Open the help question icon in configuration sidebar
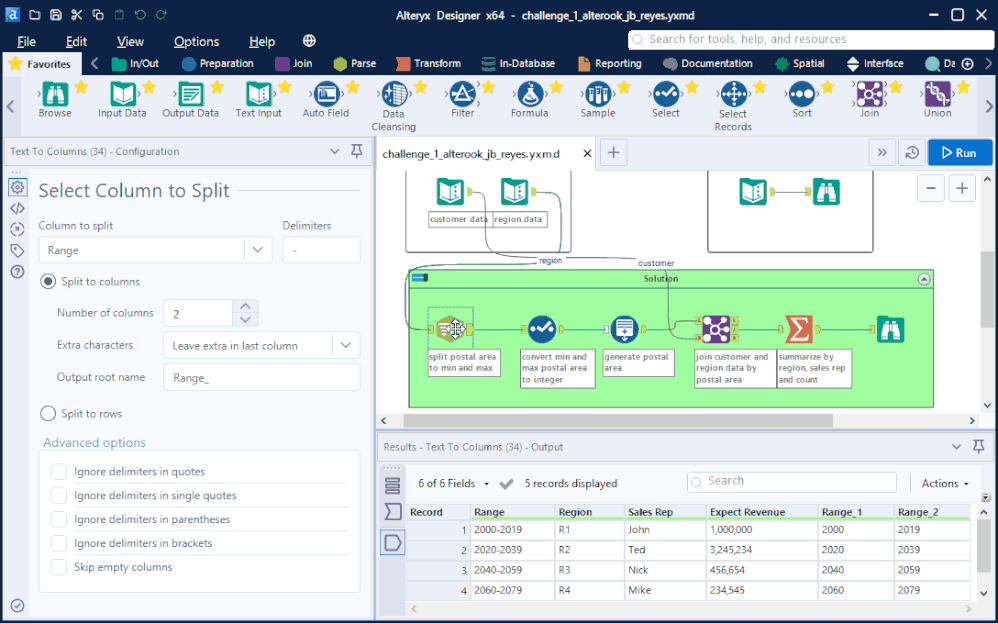Viewport: 998px width, 624px height. point(17,272)
